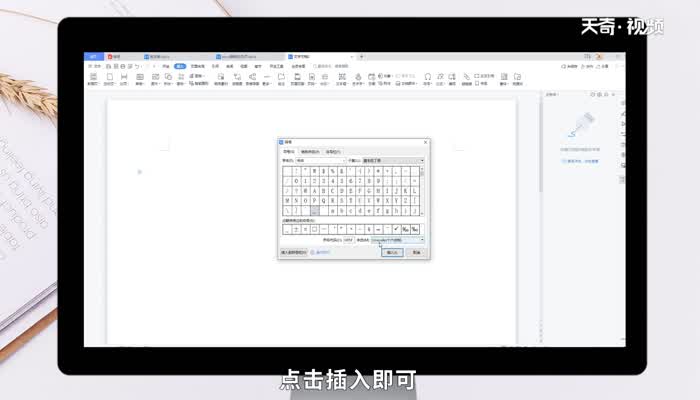Switch to the Symbol Bar tab in the dialog
Screen dimensions: 700x400
[x=332, y=151]
